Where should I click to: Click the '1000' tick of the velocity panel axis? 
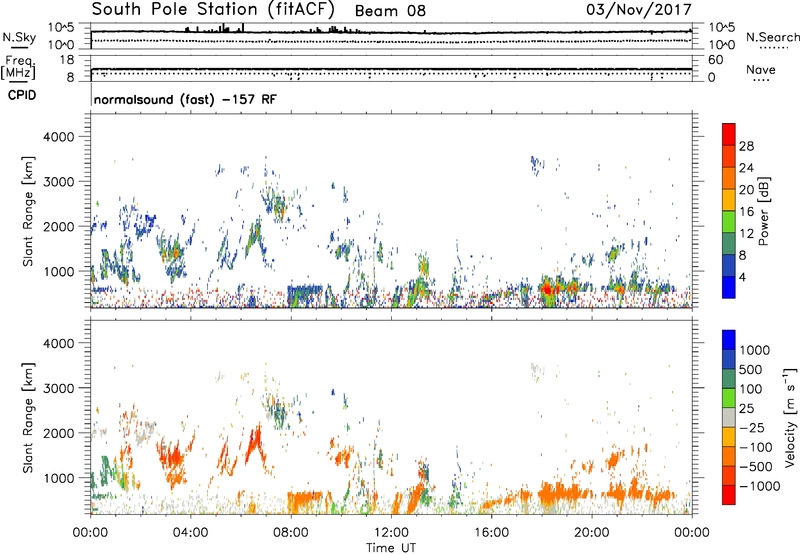59,478
